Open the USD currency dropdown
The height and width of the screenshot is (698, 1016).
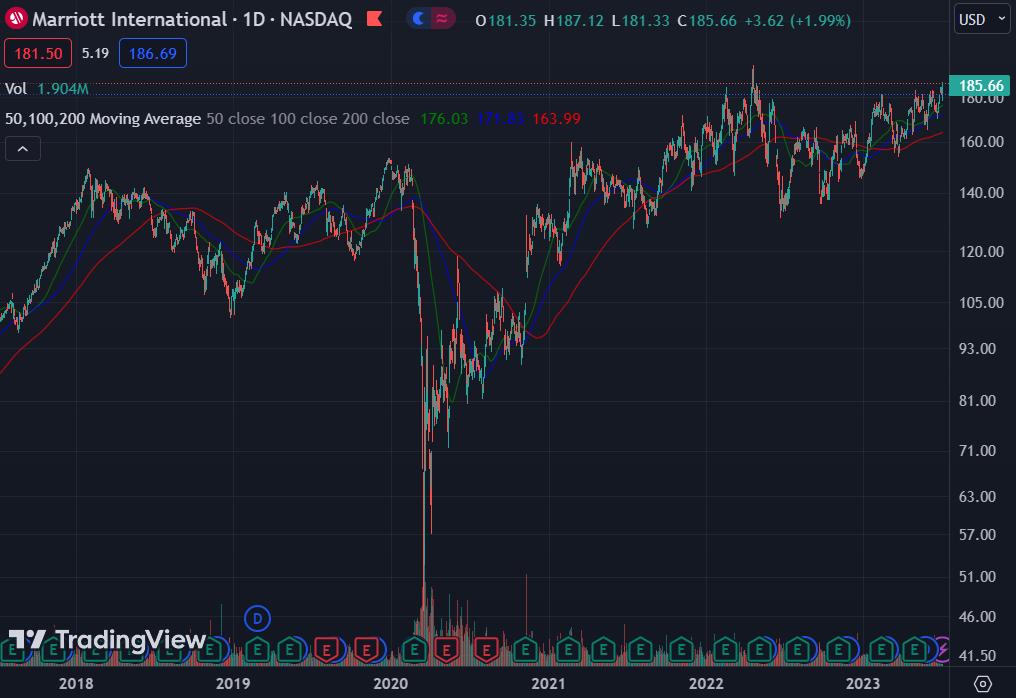[981, 19]
